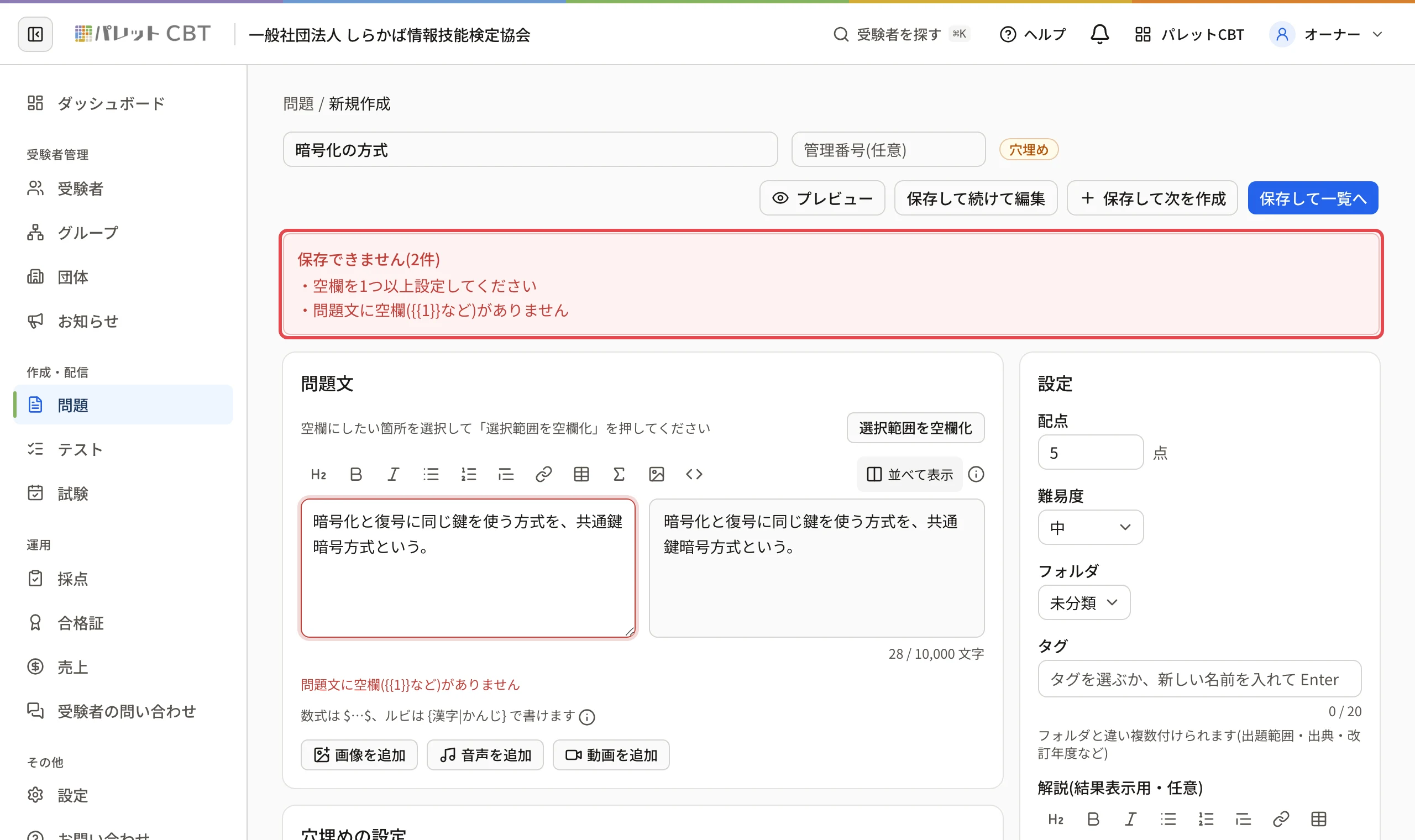Insert formula with sigma icon
This screenshot has height=840, width=1415.
619,474
